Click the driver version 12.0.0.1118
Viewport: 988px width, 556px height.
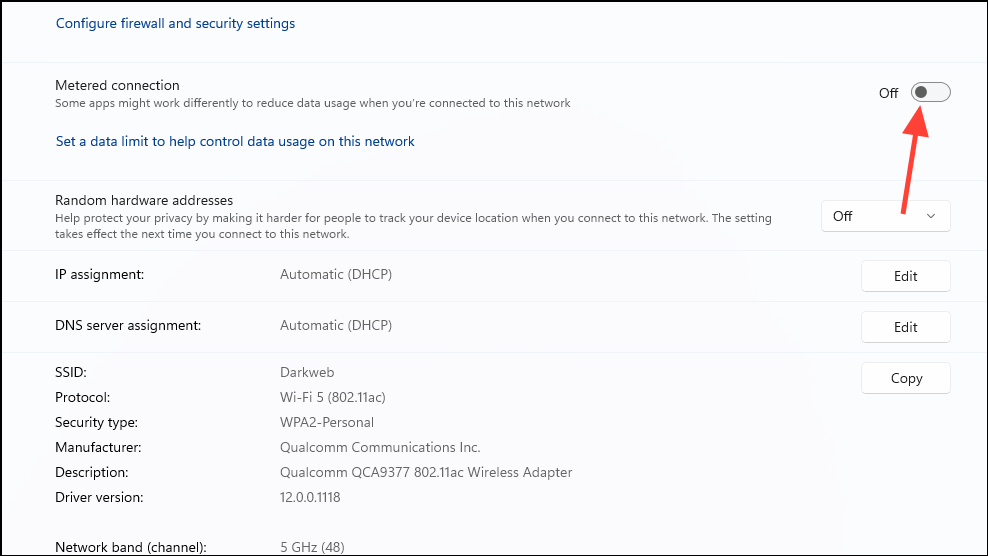click(310, 497)
